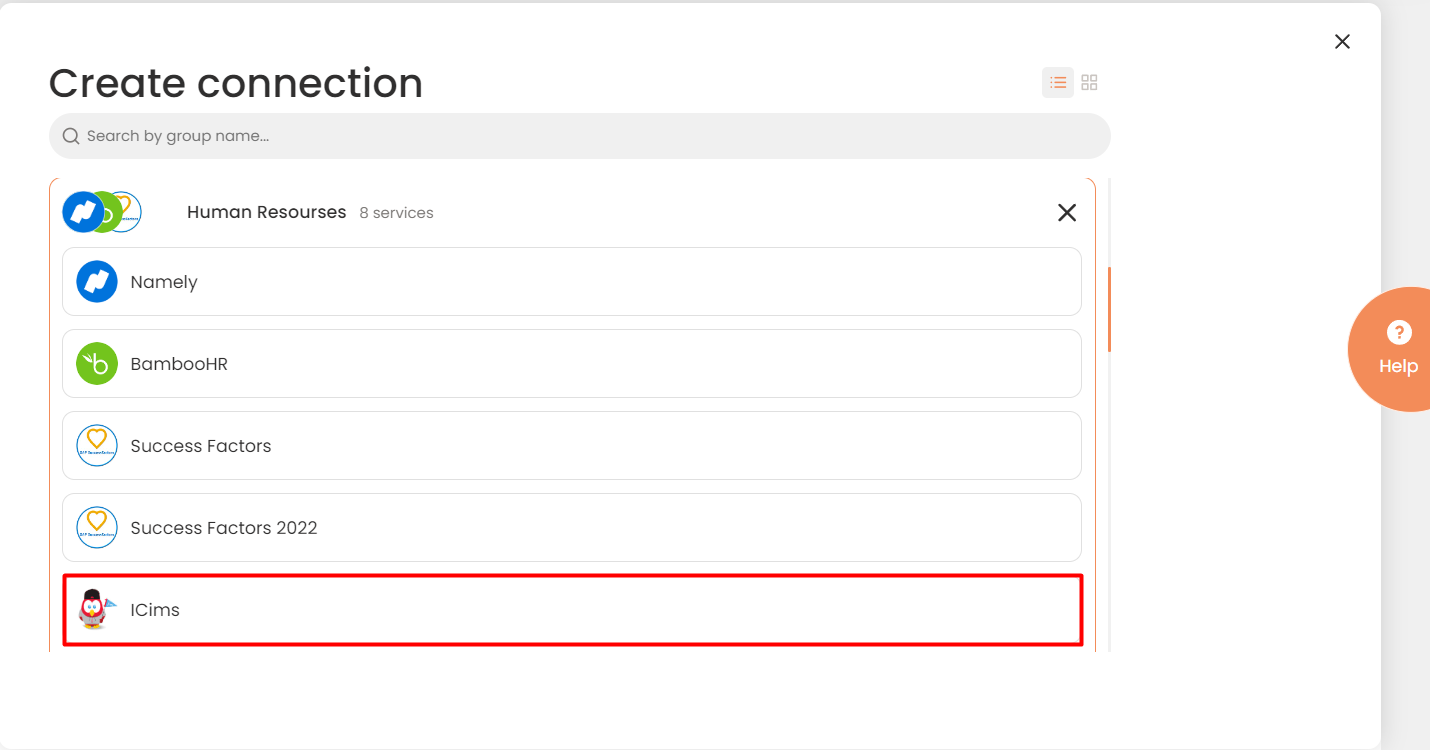Select the Namely service row

coord(572,282)
